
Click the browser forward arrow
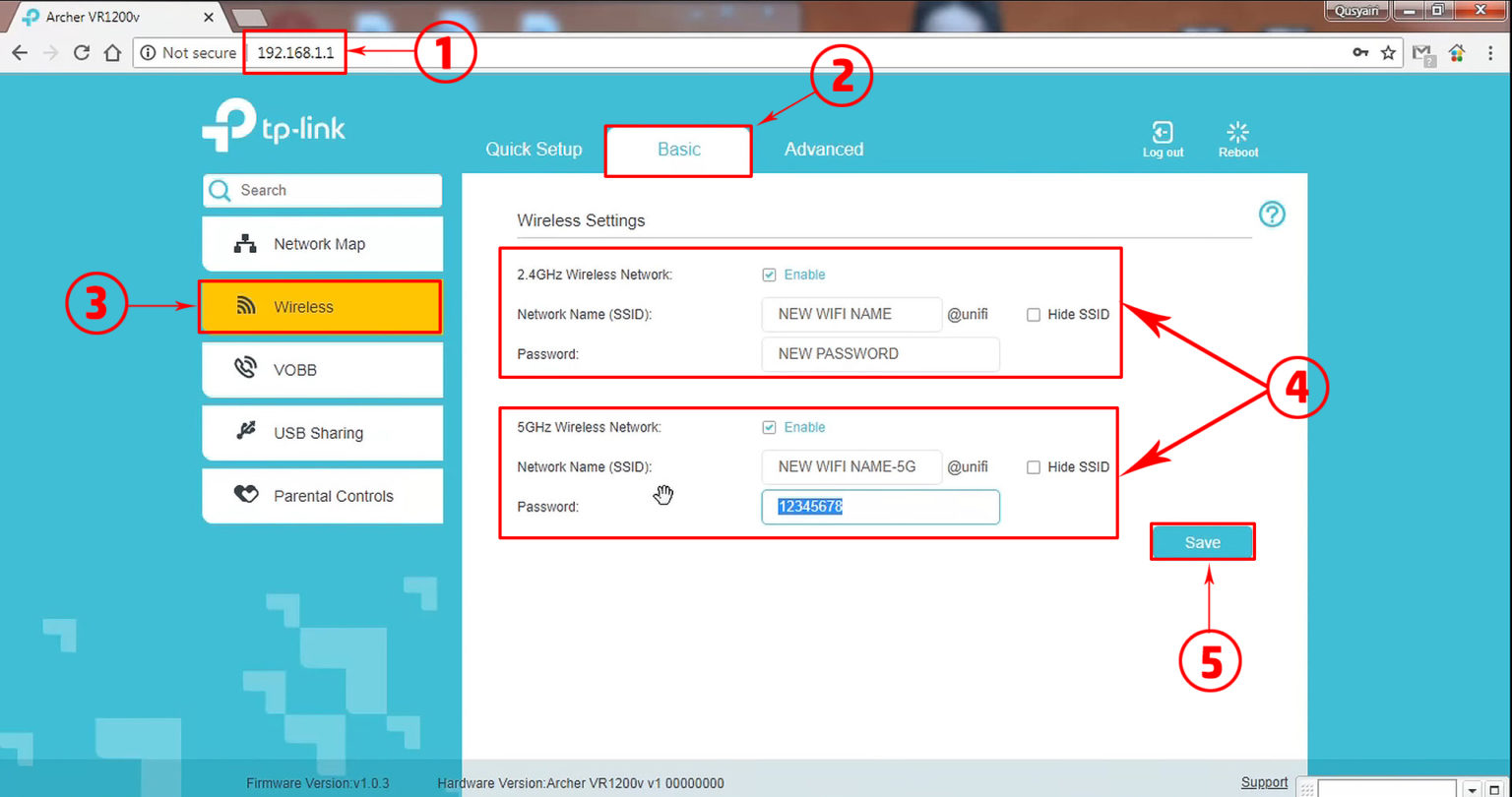click(x=50, y=53)
